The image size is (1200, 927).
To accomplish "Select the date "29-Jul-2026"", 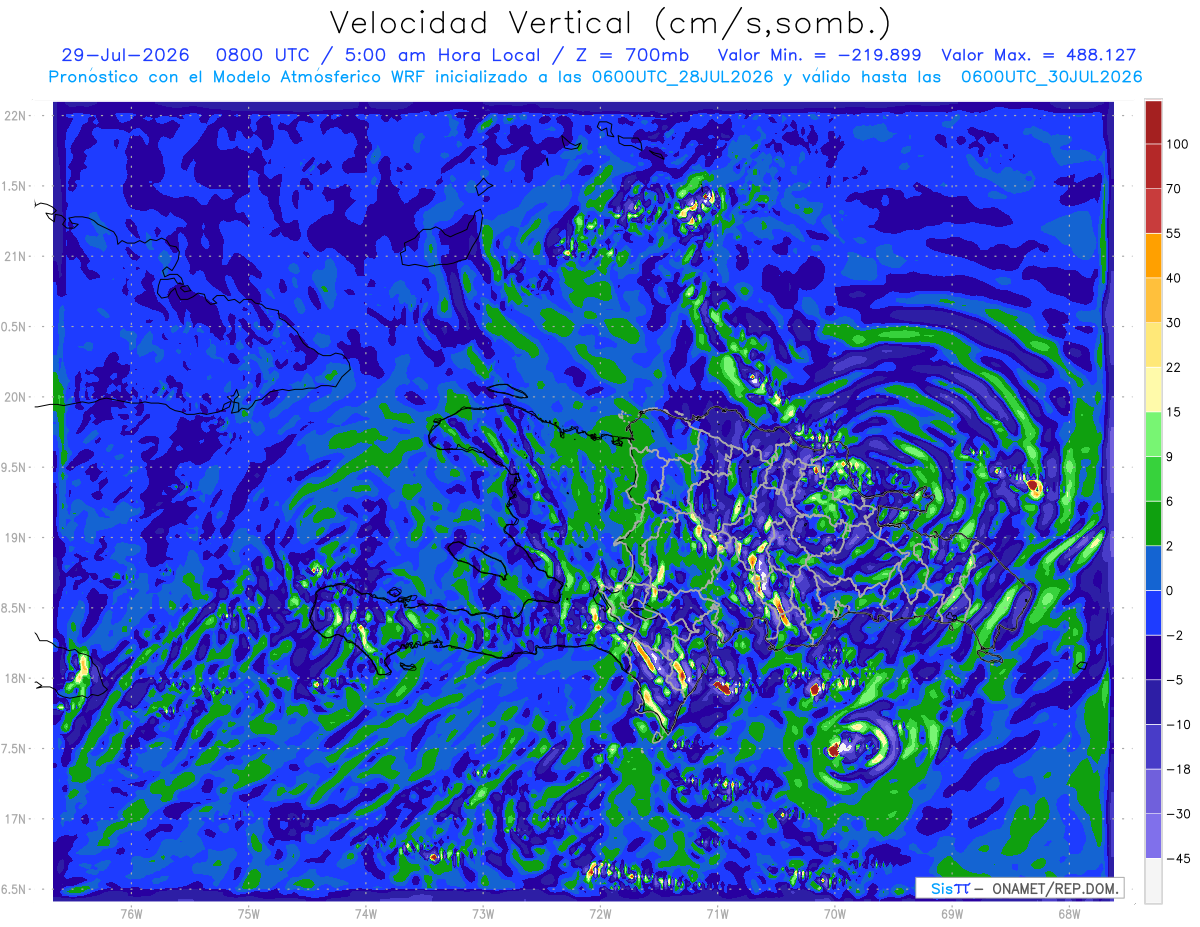I will (125, 55).
